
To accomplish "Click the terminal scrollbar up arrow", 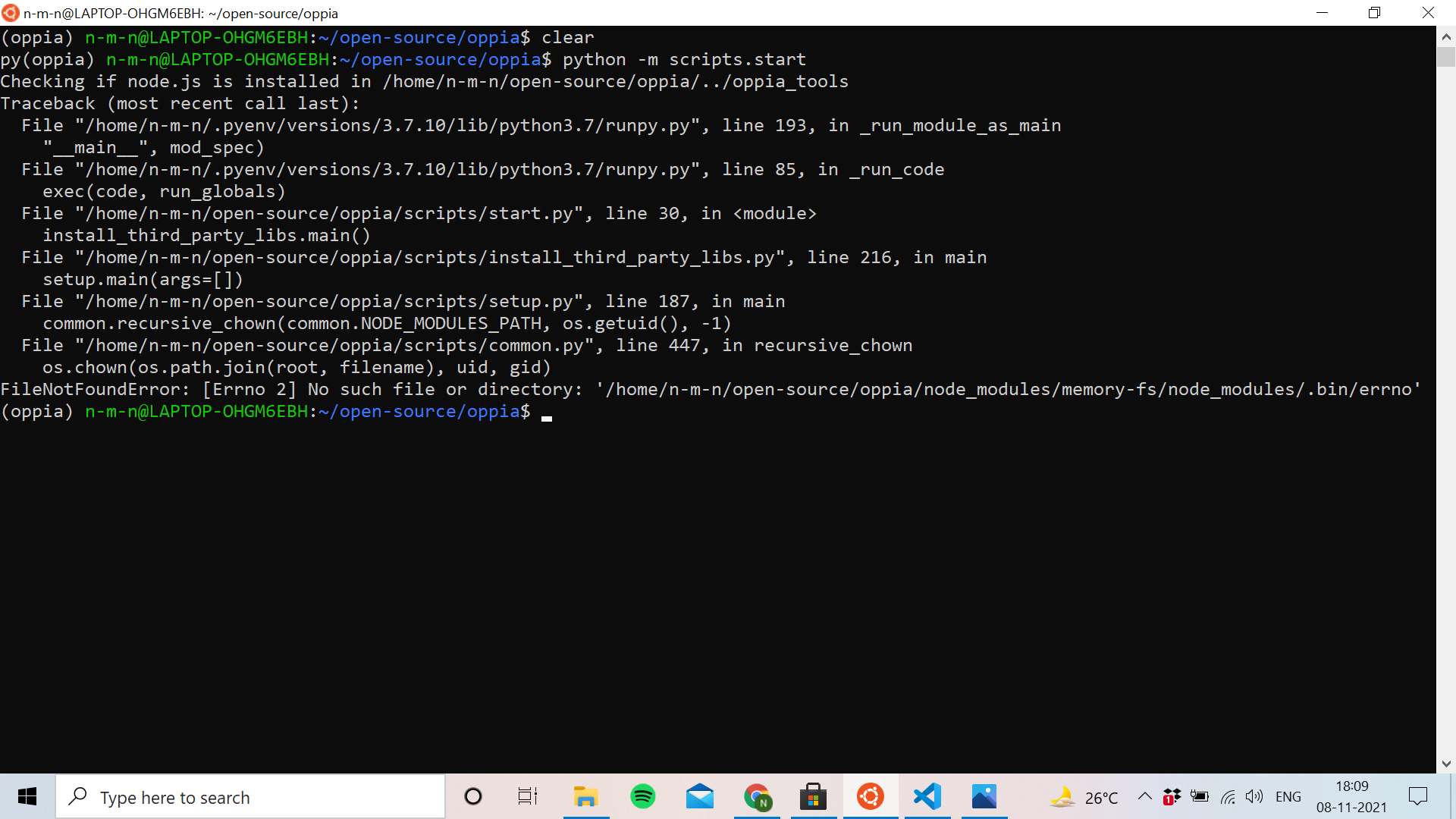I will 1447,36.
